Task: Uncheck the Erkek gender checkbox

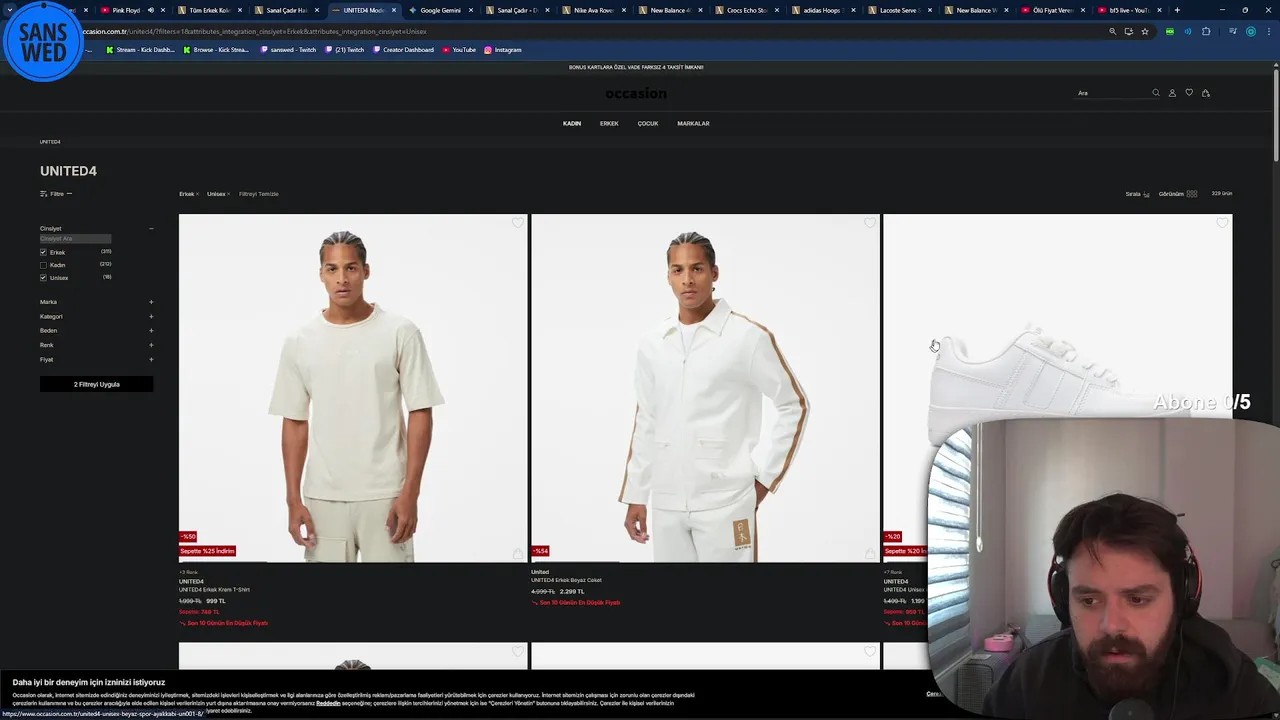Action: 43,252
